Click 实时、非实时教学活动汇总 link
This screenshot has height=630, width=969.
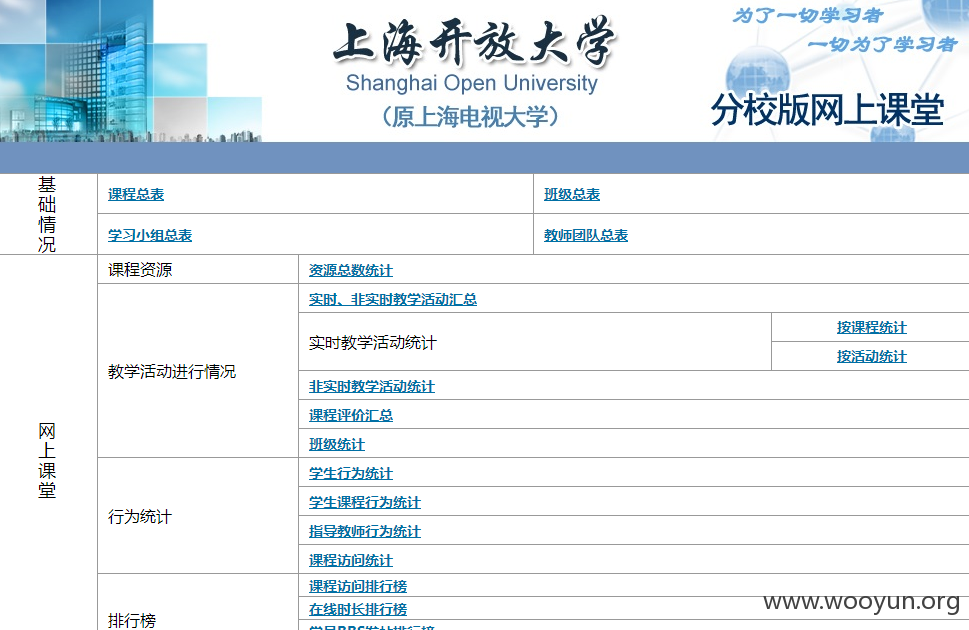pyautogui.click(x=393, y=300)
